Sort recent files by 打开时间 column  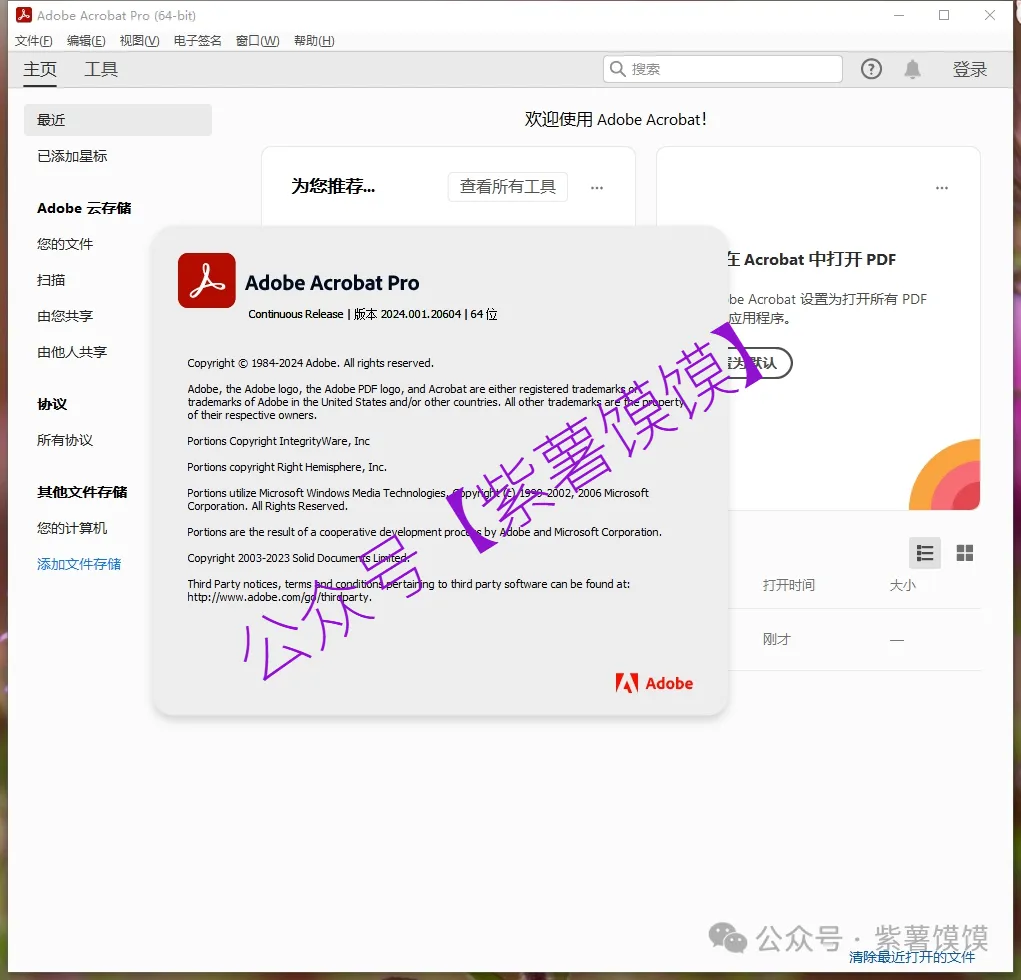click(x=788, y=585)
